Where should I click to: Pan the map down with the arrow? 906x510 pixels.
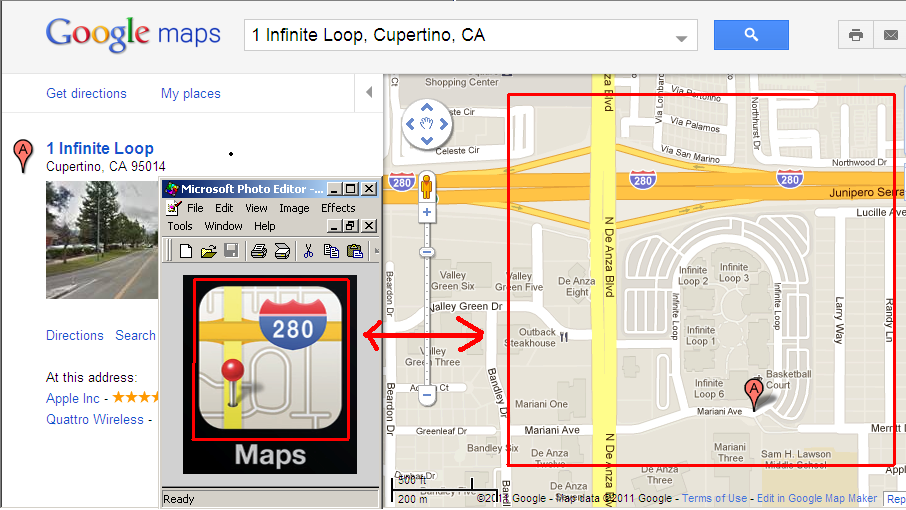click(x=426, y=140)
